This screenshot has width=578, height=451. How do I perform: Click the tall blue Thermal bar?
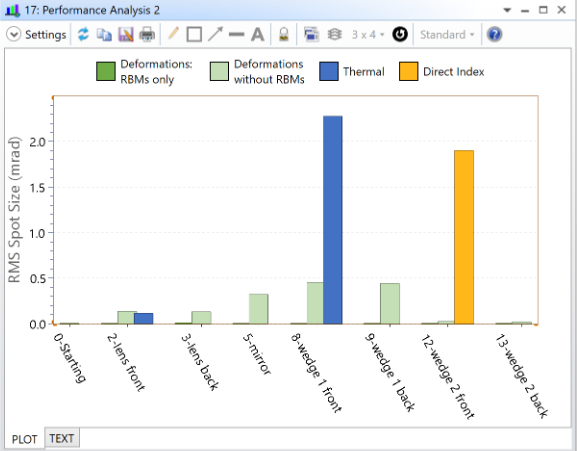tap(332, 220)
